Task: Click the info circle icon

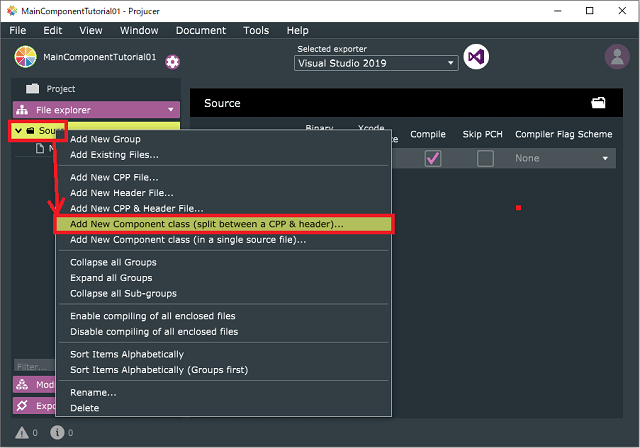Action: pyautogui.click(x=57, y=432)
